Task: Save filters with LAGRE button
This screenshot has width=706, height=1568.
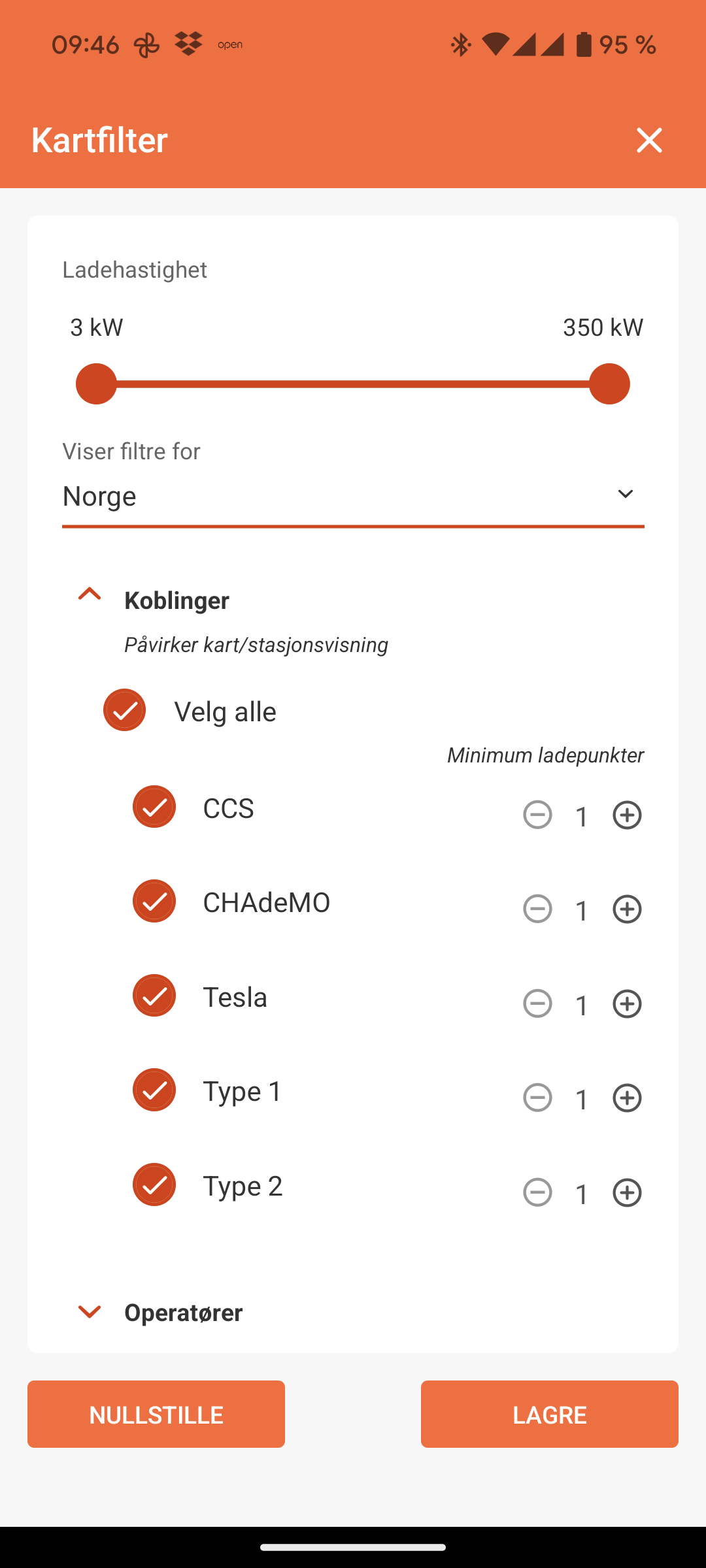Action: [x=549, y=1414]
